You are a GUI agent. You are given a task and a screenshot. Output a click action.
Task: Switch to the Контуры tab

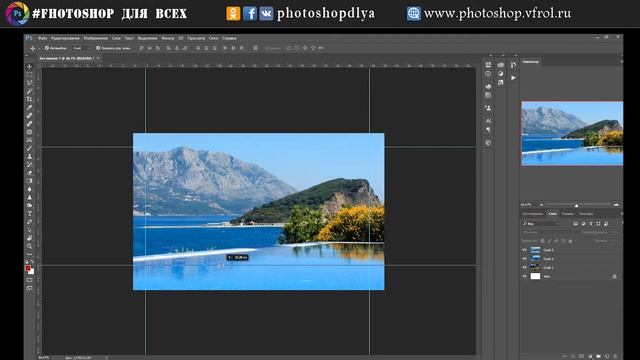[586, 213]
